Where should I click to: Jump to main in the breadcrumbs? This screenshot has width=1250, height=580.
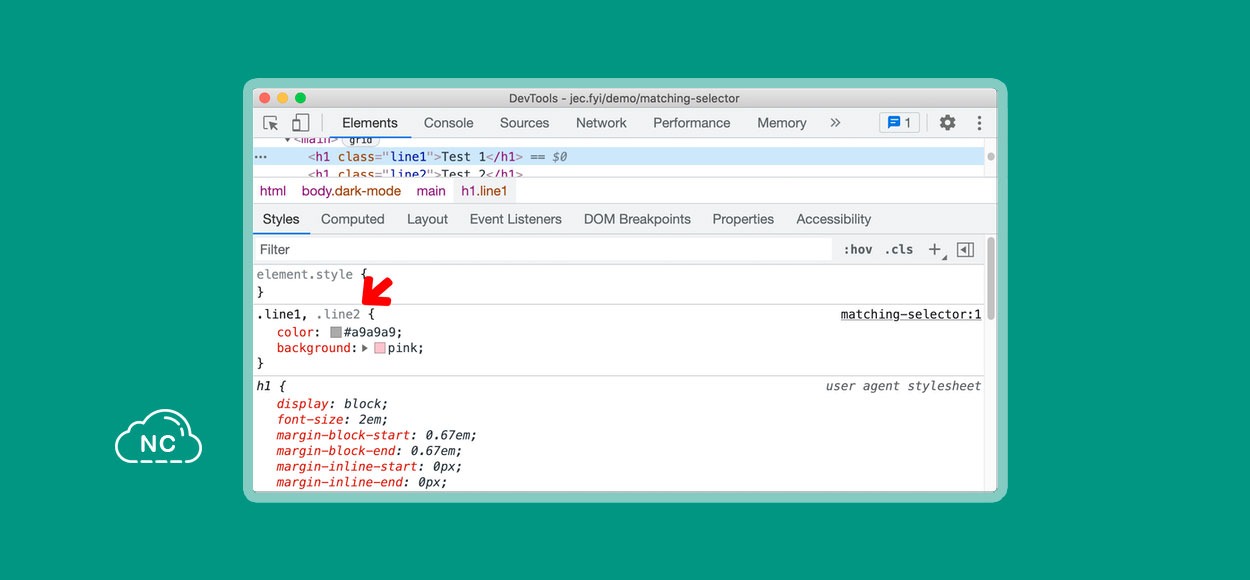point(431,191)
